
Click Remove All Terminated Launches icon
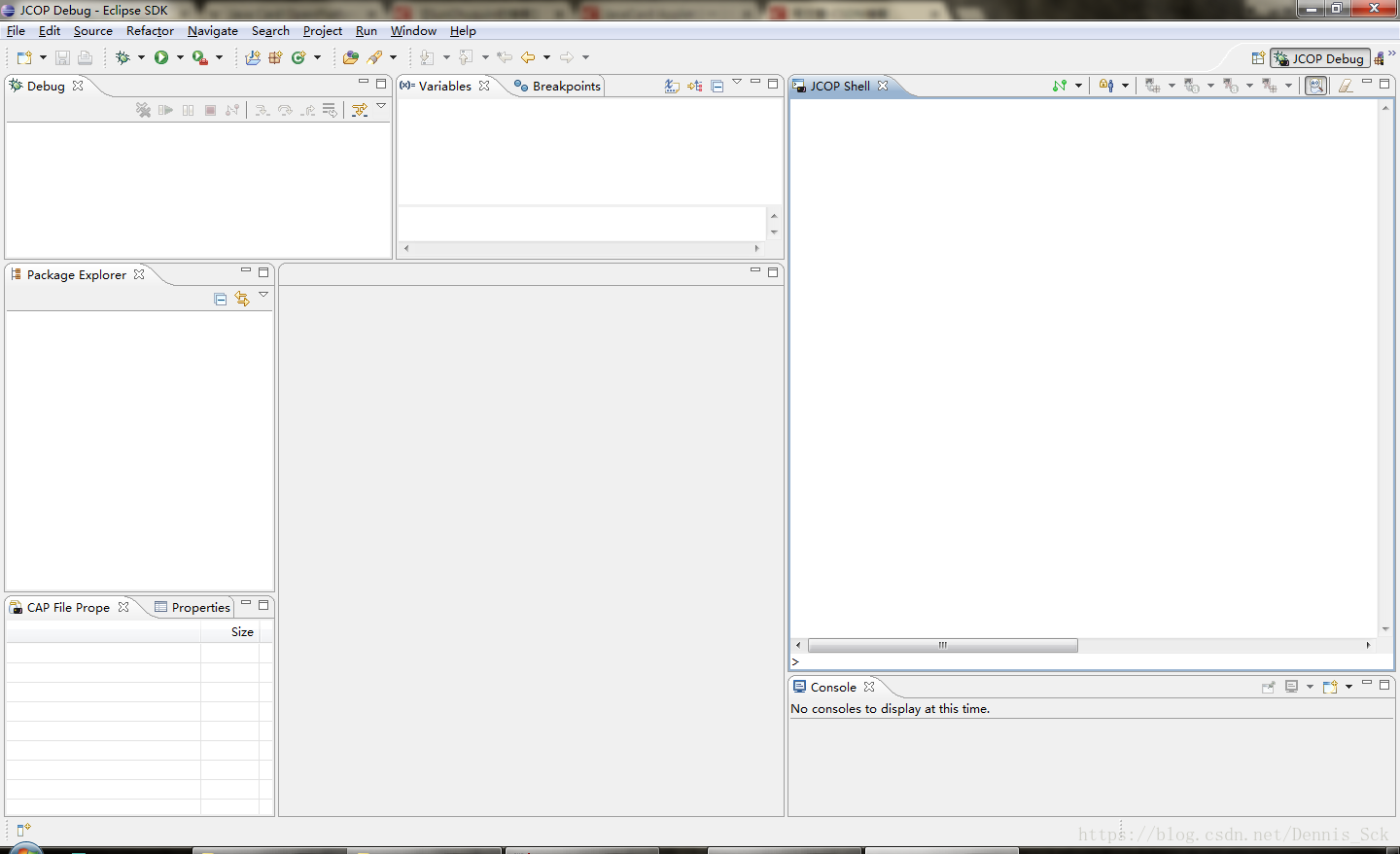pyautogui.click(x=143, y=110)
